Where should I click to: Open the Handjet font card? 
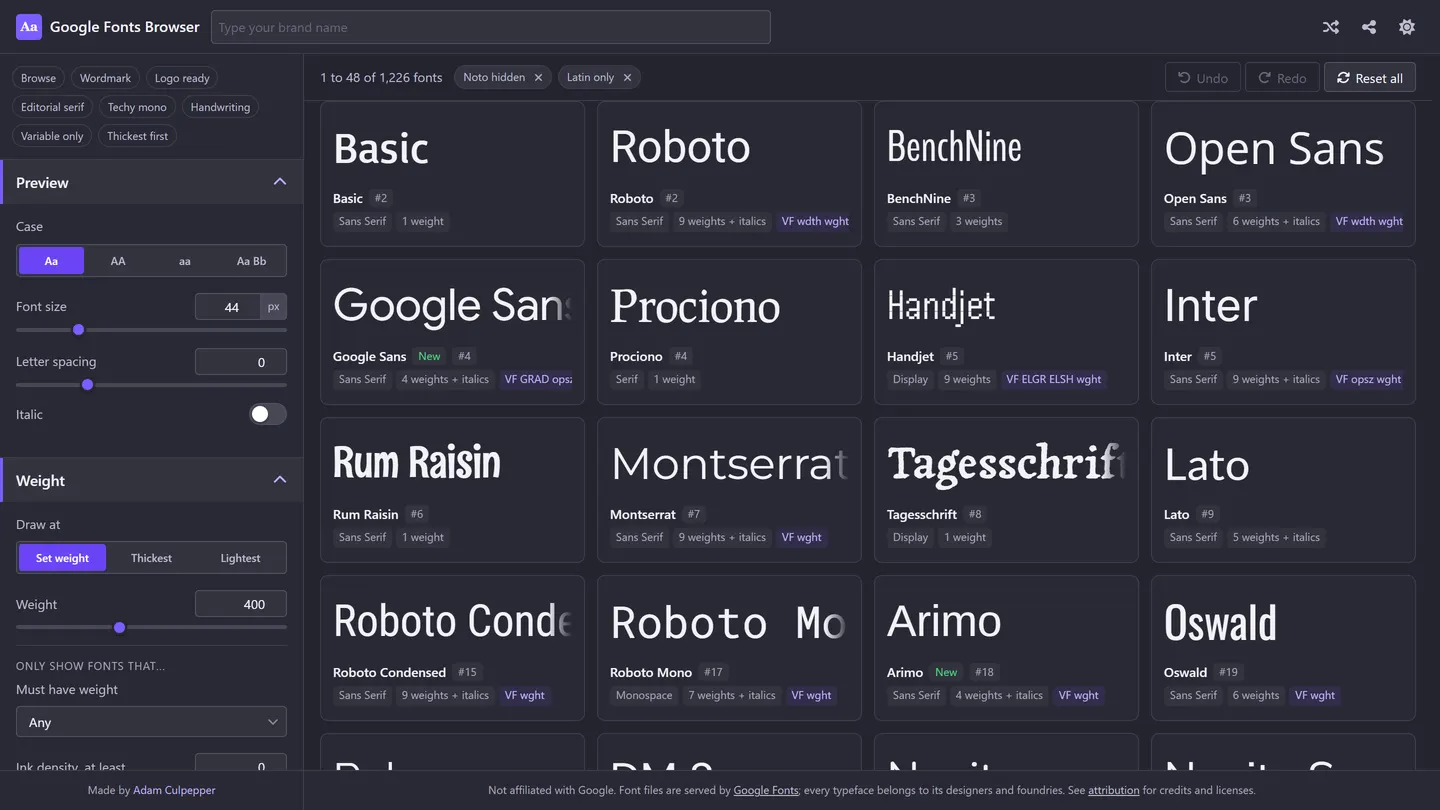1006,332
